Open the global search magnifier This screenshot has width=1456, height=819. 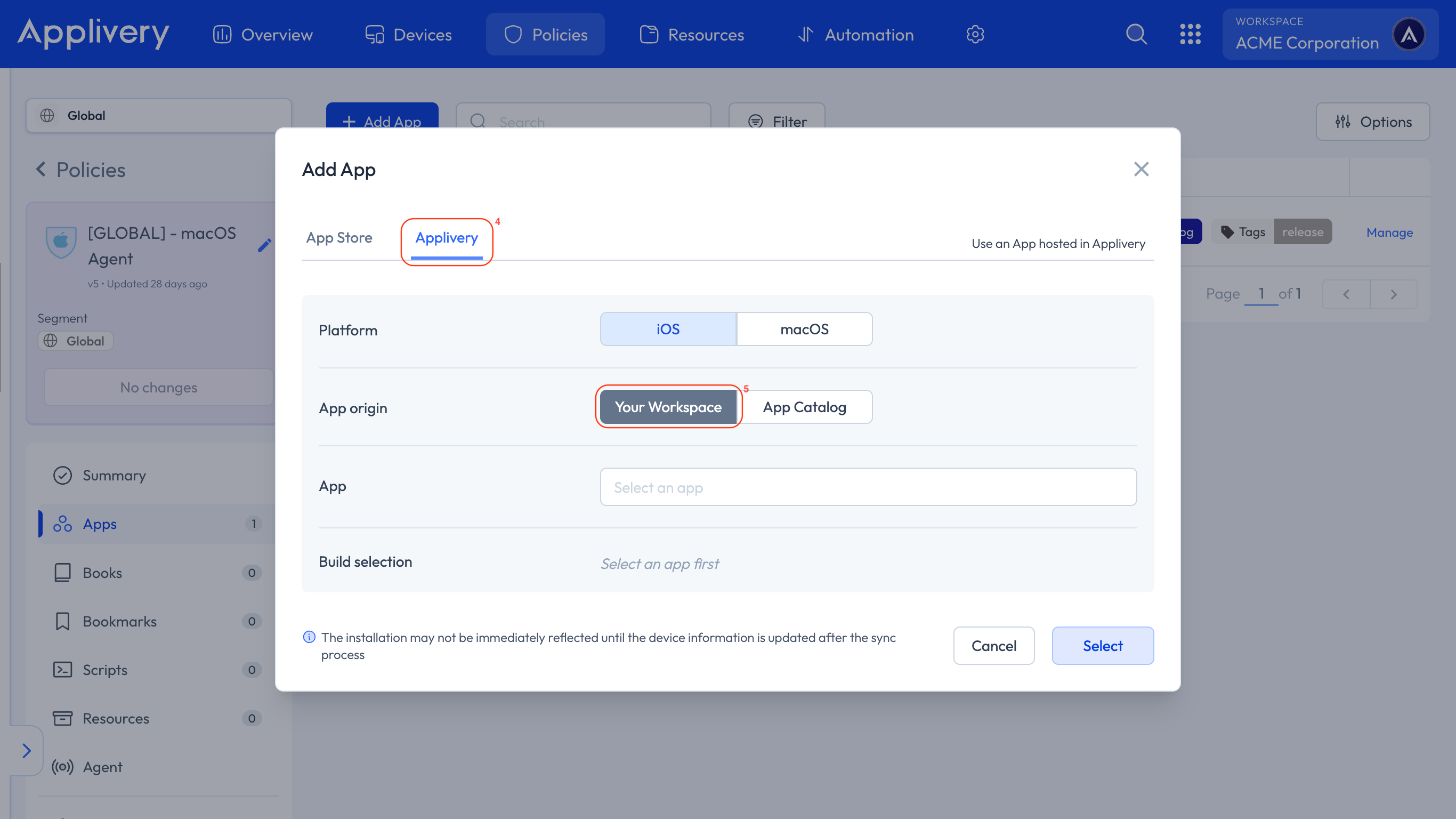pos(1137,34)
